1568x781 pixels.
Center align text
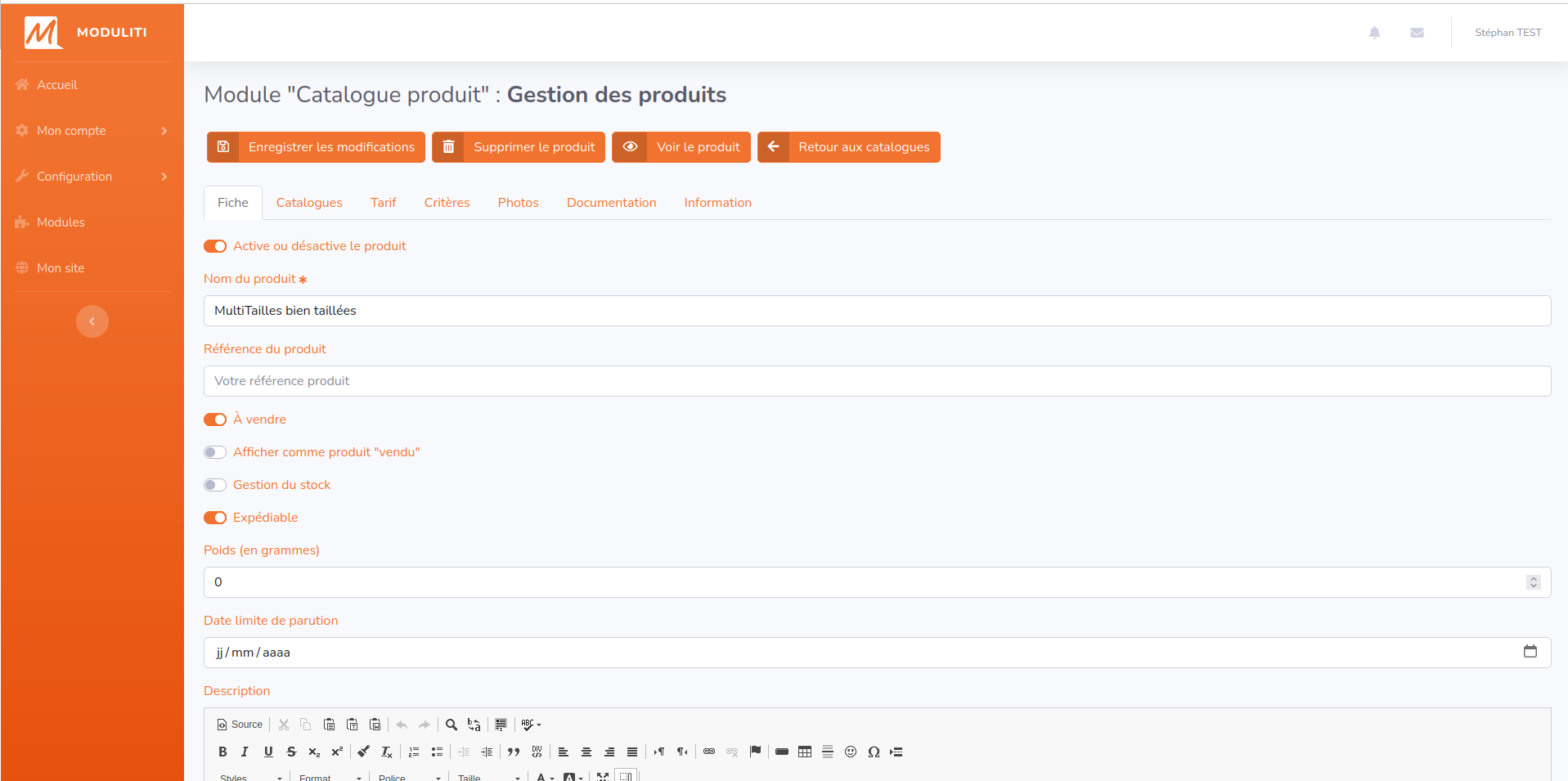[x=586, y=752]
